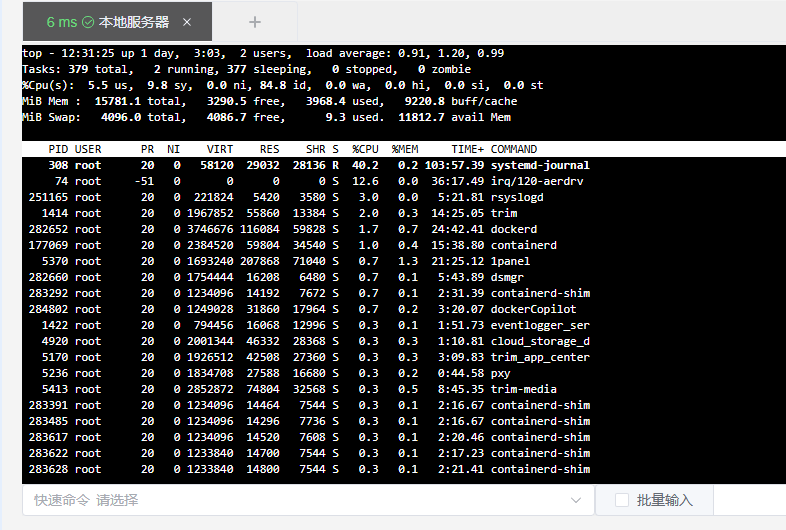
Task: Click containerd-shim row with PID 283628
Action: coord(306,469)
